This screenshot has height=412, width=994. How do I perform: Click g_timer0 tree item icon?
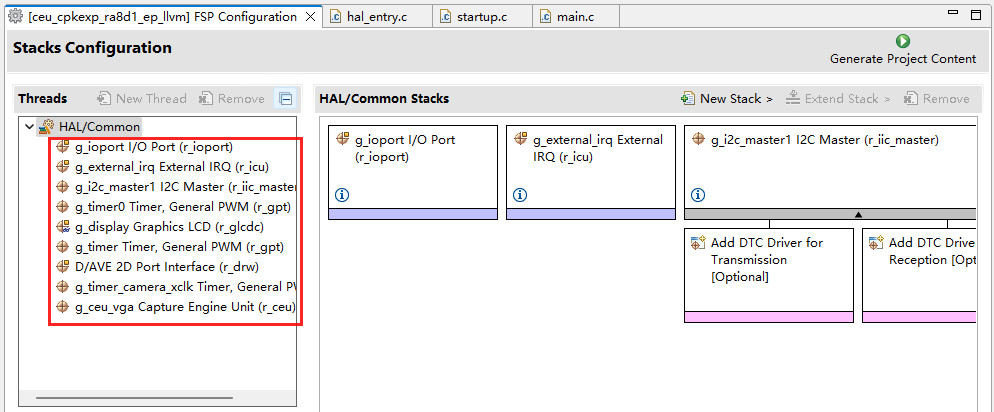[x=62, y=207]
